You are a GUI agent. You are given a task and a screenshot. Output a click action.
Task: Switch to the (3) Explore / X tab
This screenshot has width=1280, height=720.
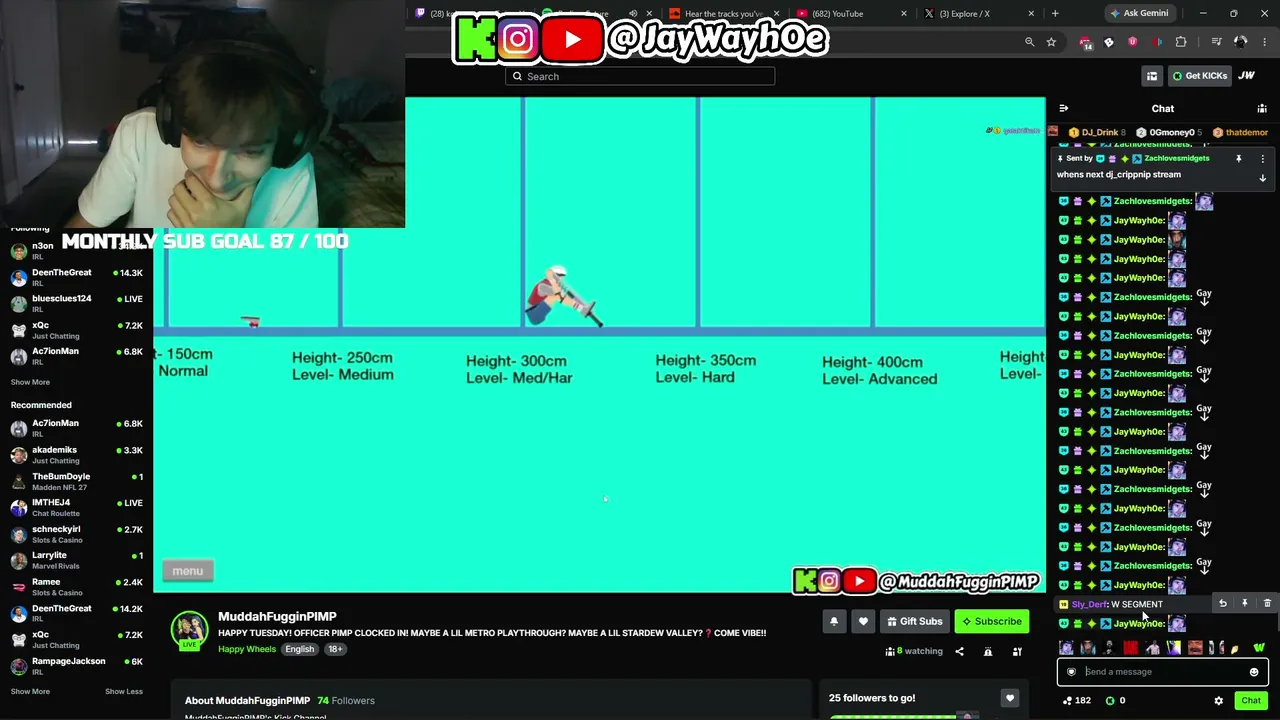click(x=964, y=13)
